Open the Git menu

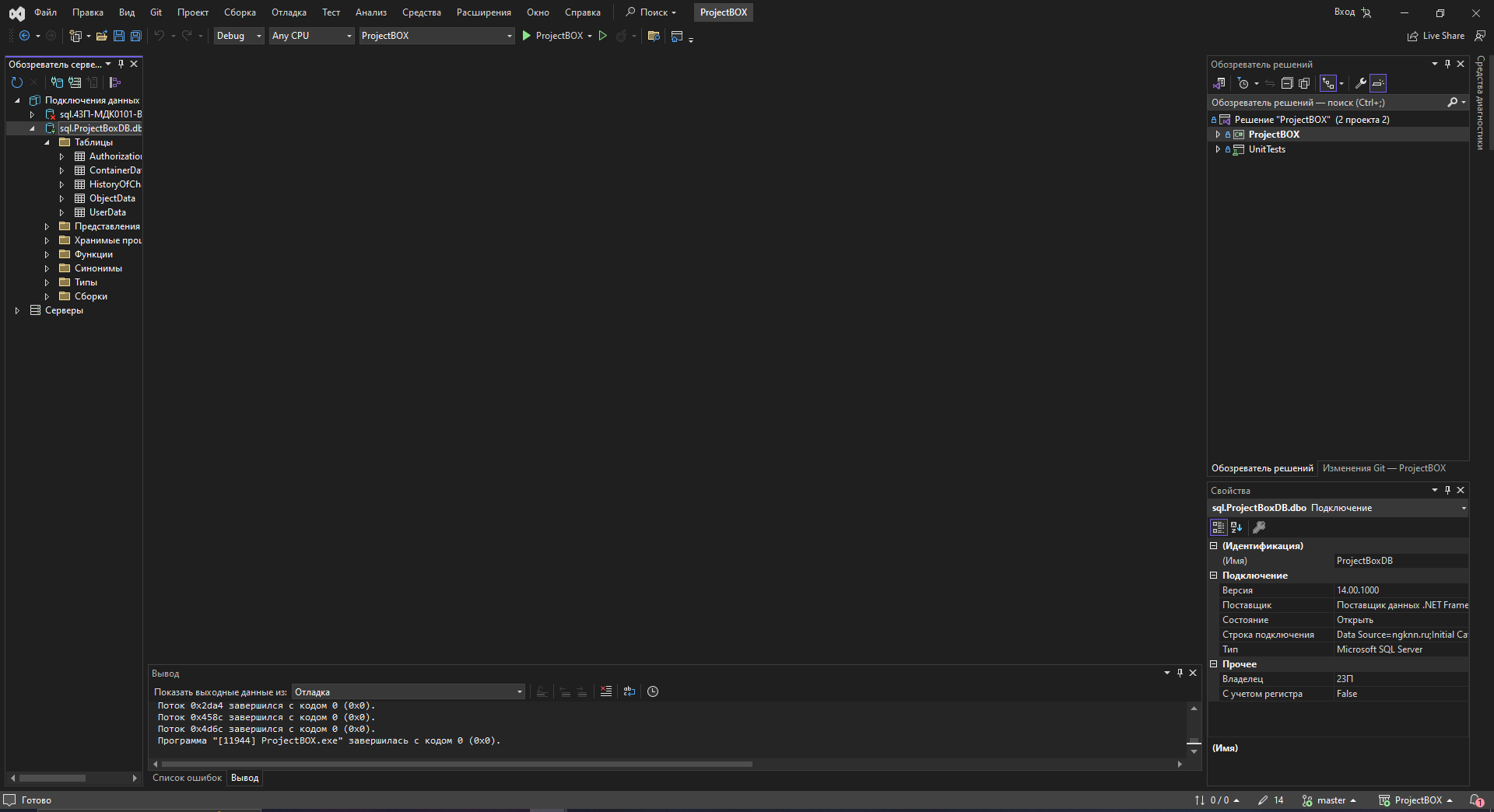[x=156, y=12]
